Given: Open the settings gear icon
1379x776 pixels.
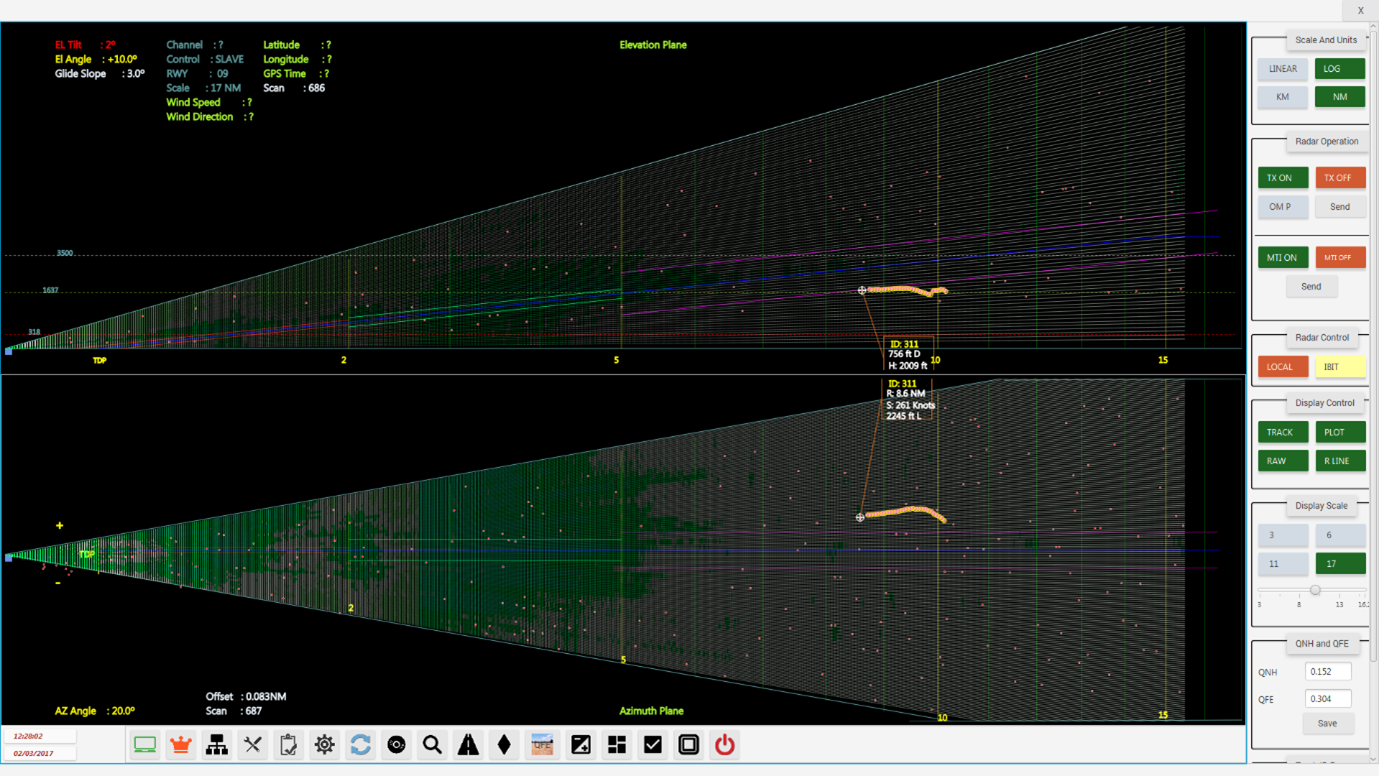Looking at the screenshot, I should (324, 745).
